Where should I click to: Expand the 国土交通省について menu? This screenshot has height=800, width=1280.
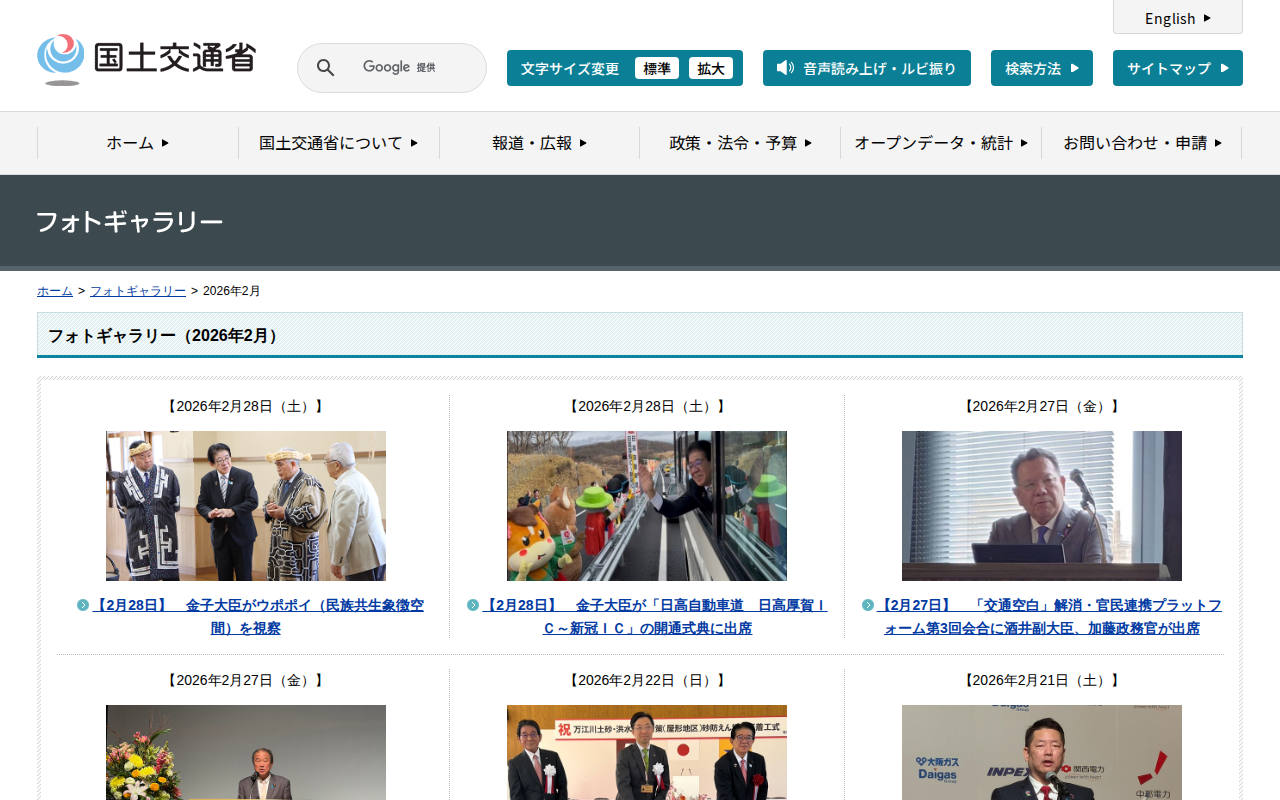click(x=338, y=143)
